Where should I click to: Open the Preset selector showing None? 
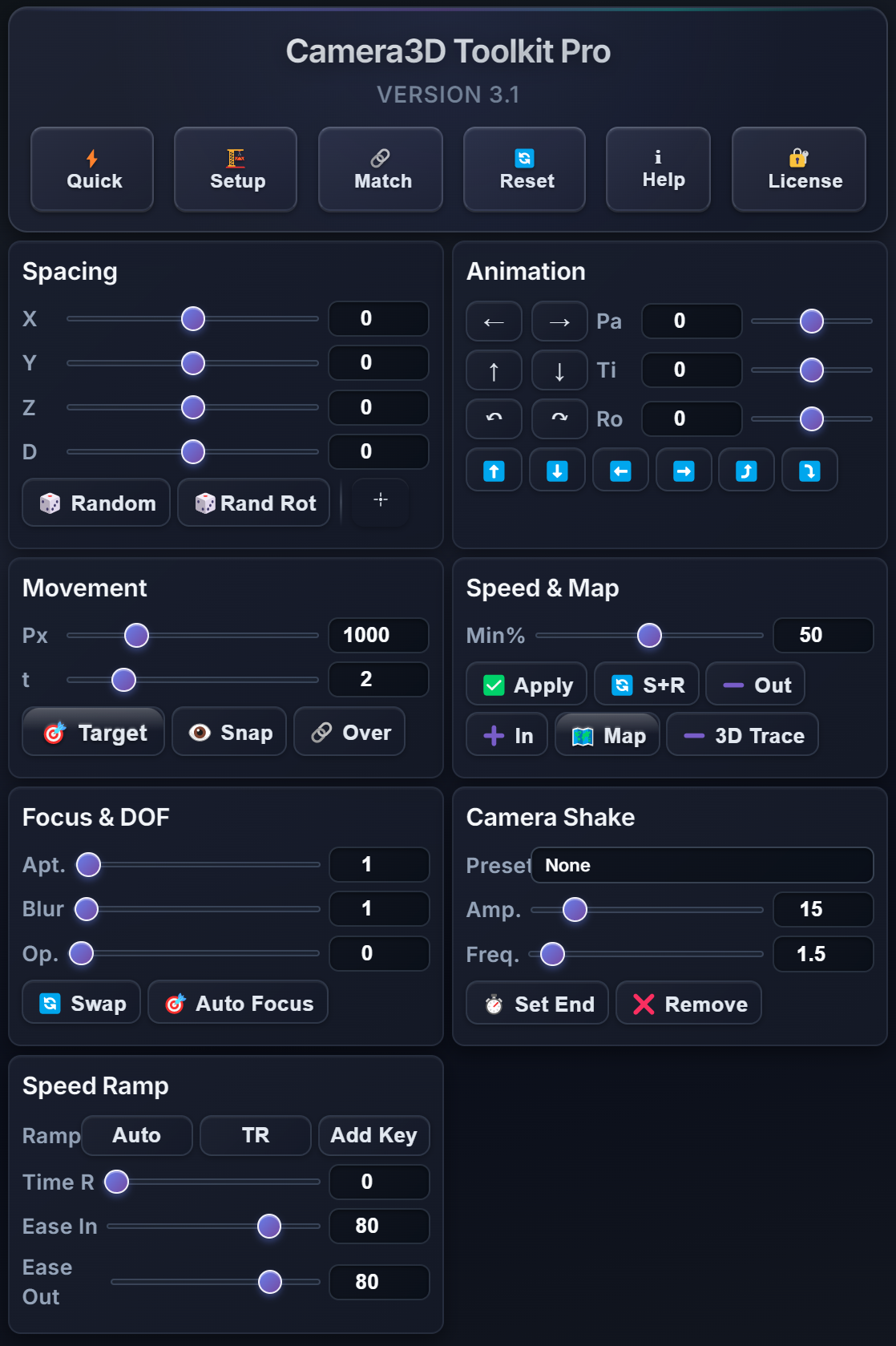point(702,865)
